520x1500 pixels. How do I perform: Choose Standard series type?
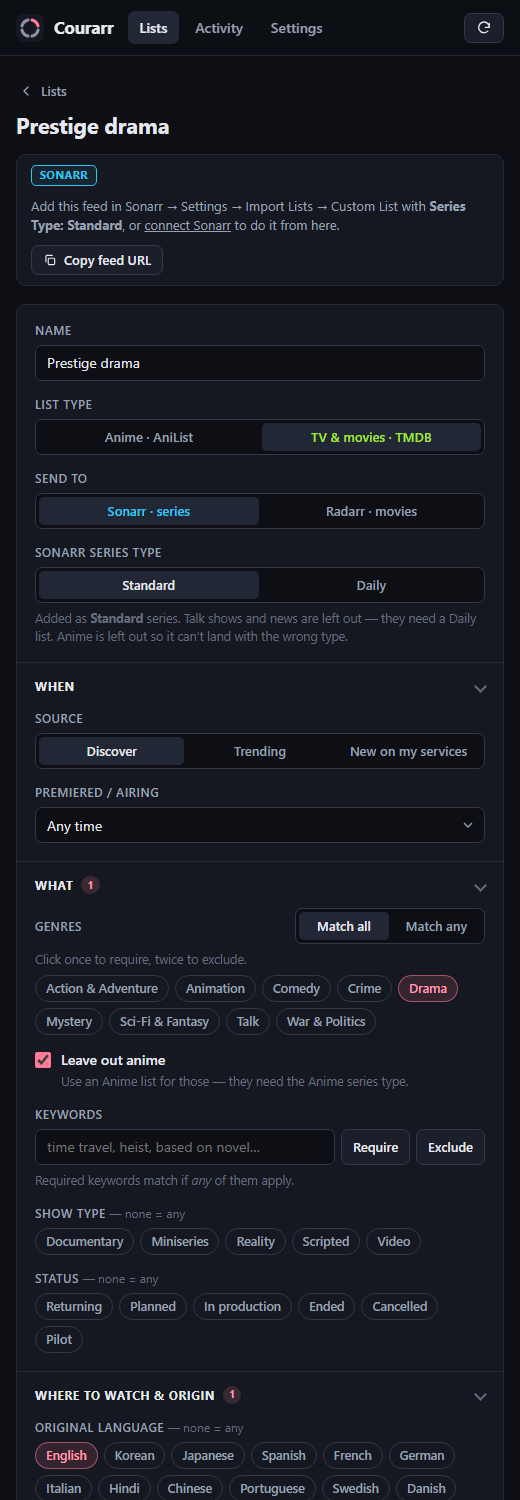(x=149, y=585)
